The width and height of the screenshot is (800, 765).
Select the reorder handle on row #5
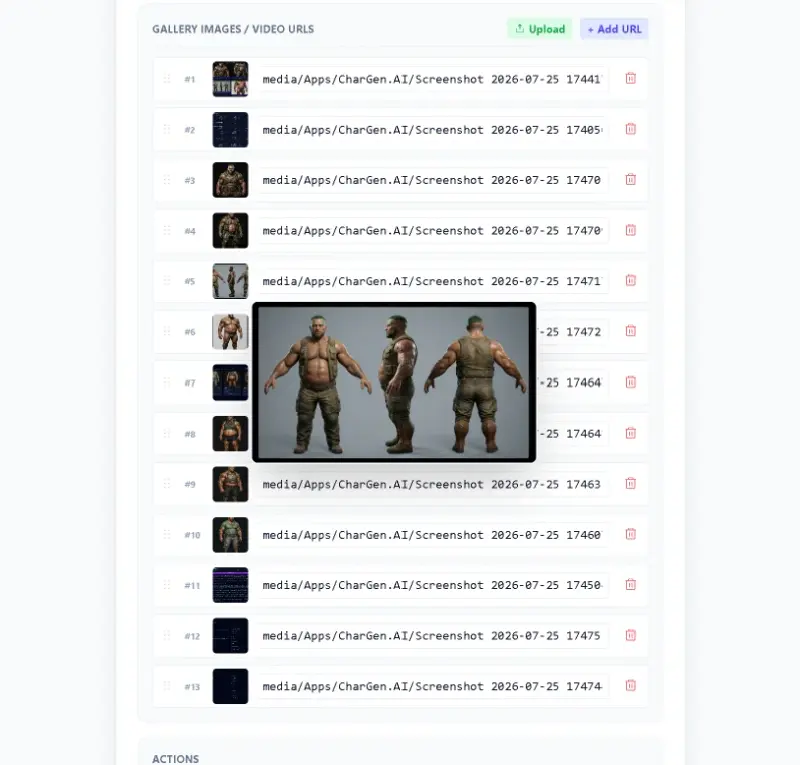(x=167, y=281)
